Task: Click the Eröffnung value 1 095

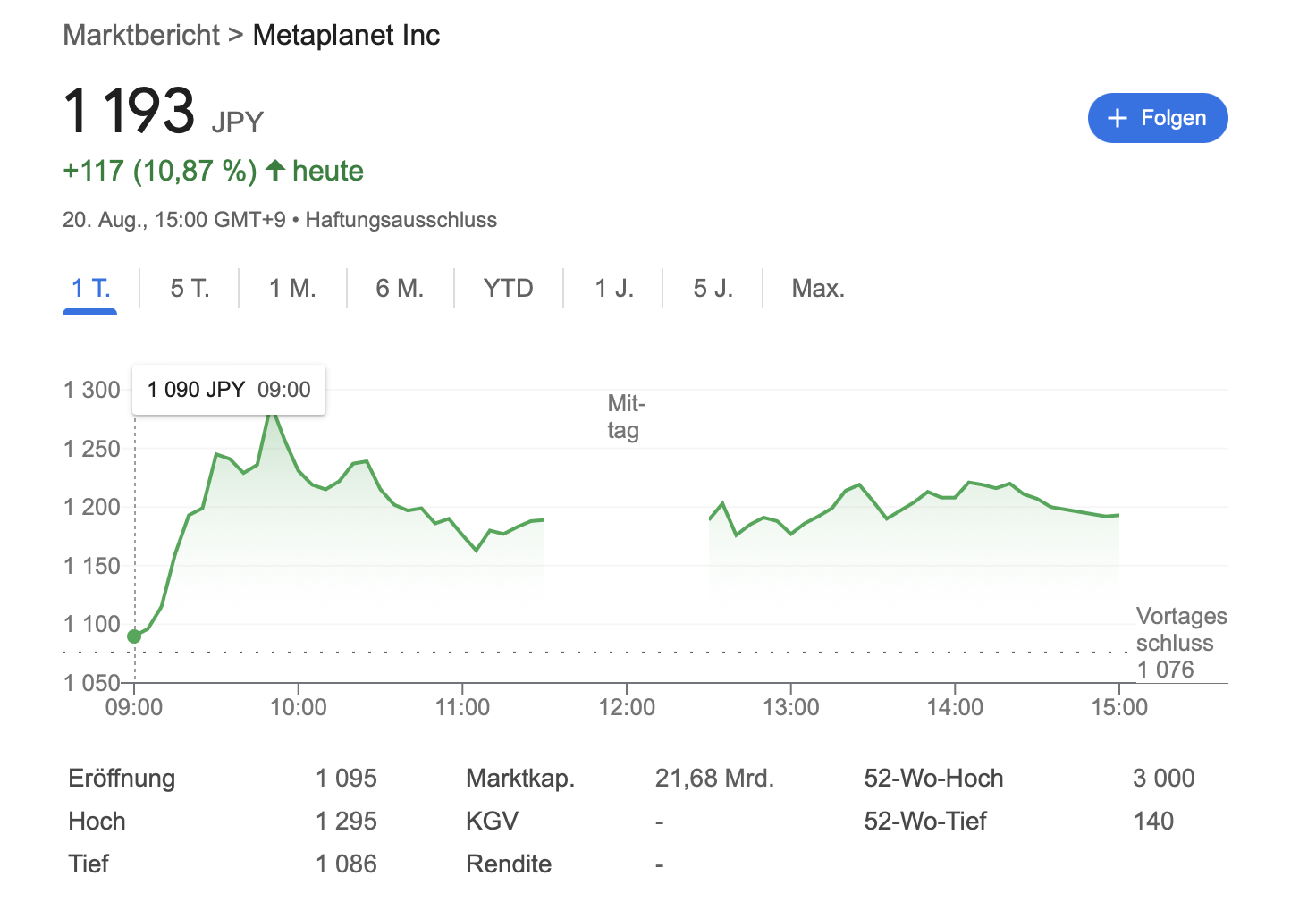Action: (x=346, y=778)
